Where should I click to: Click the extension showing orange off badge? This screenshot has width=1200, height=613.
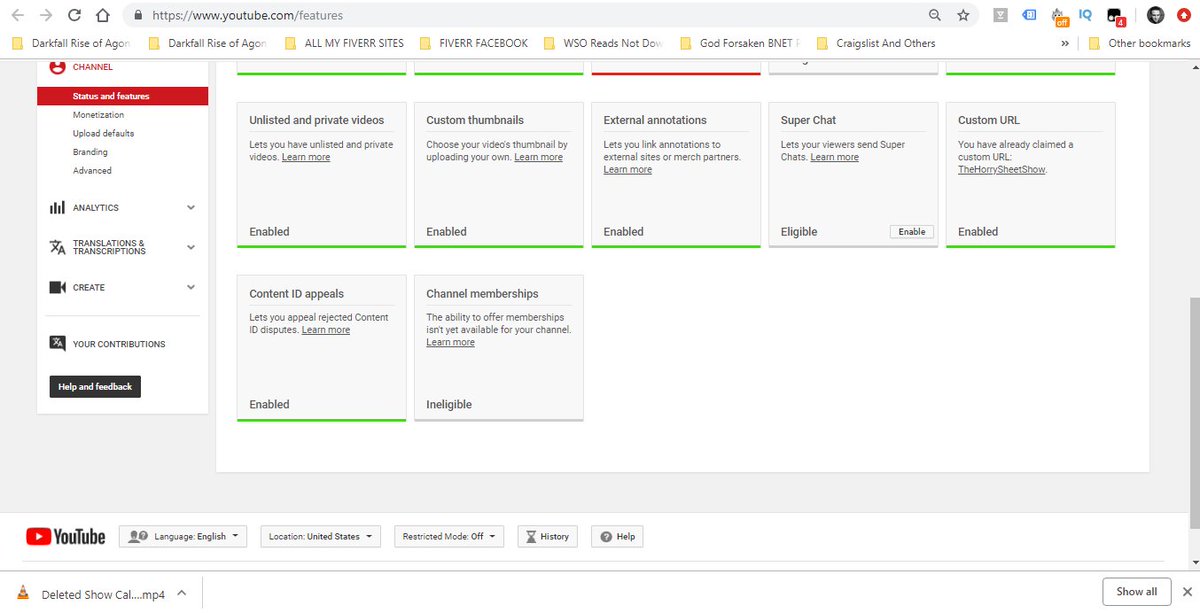tap(1059, 16)
